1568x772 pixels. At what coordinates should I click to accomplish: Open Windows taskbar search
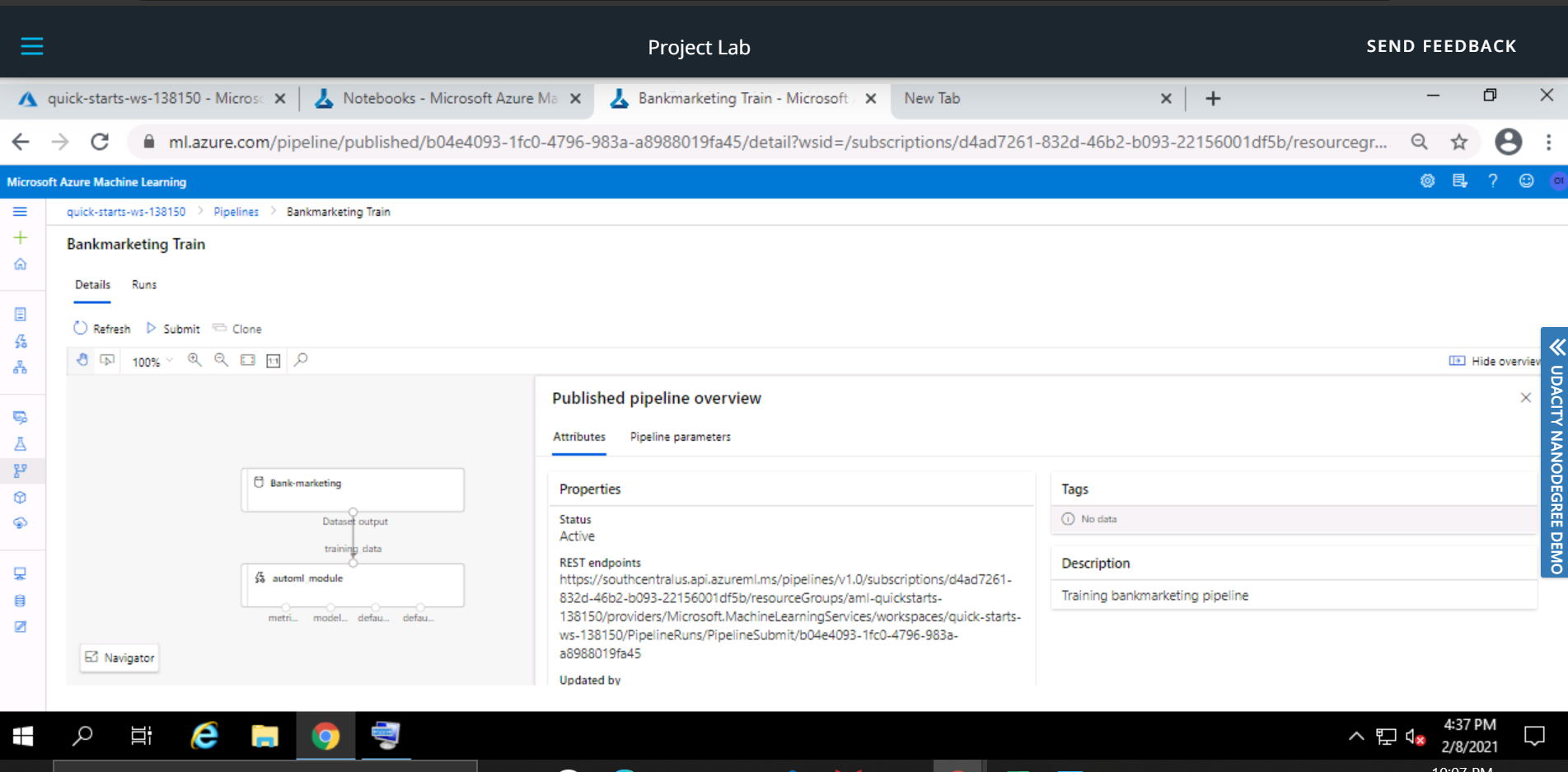coord(82,736)
